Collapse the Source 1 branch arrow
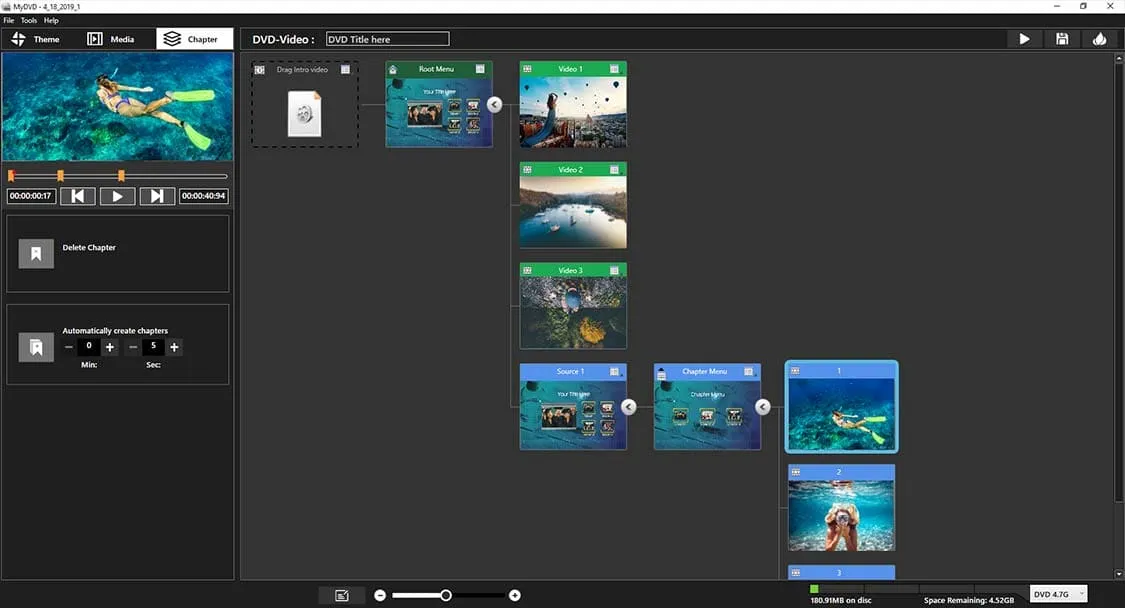Image resolution: width=1125 pixels, height=608 pixels. [x=629, y=407]
